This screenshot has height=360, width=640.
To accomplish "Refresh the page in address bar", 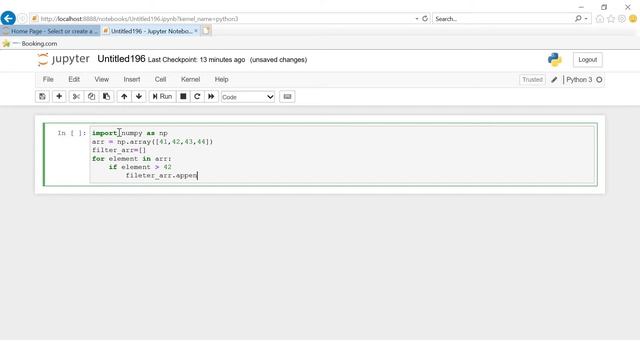I will (x=425, y=18).
